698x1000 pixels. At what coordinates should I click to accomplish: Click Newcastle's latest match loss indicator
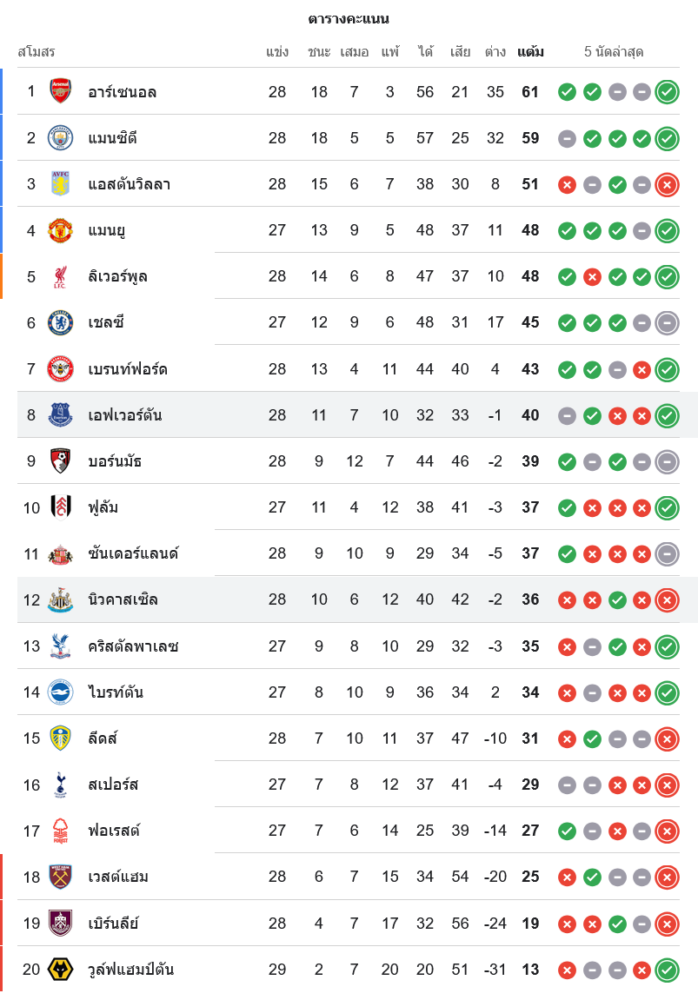click(667, 600)
